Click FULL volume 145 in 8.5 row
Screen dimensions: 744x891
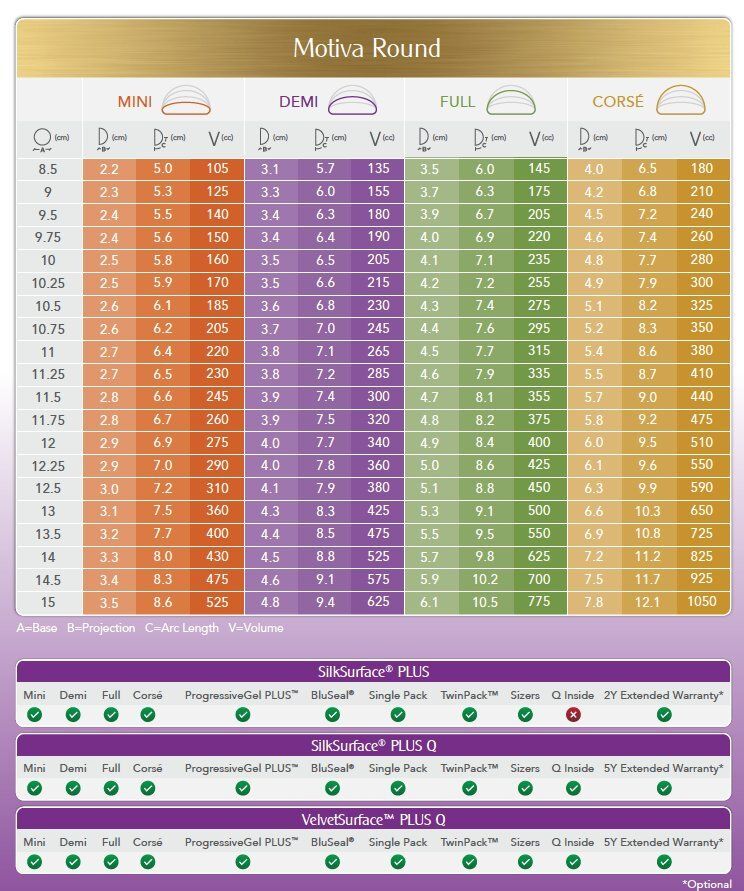539,168
